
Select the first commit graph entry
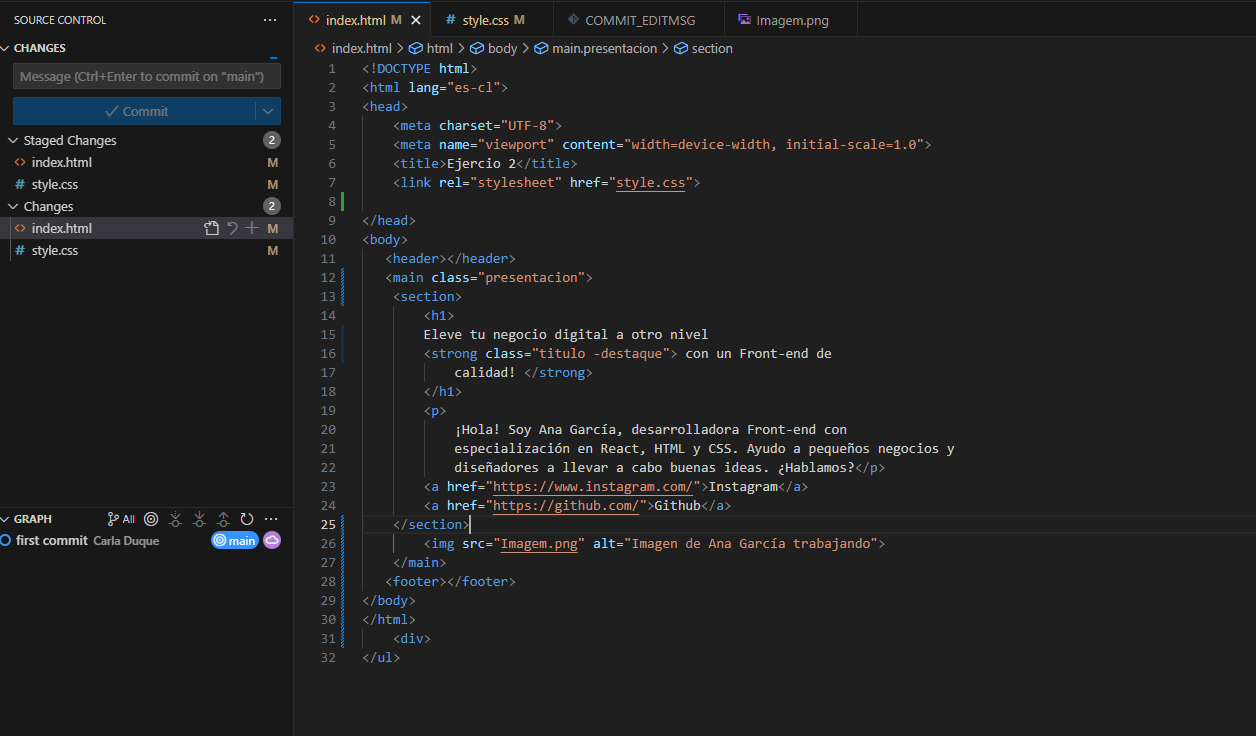coord(146,540)
